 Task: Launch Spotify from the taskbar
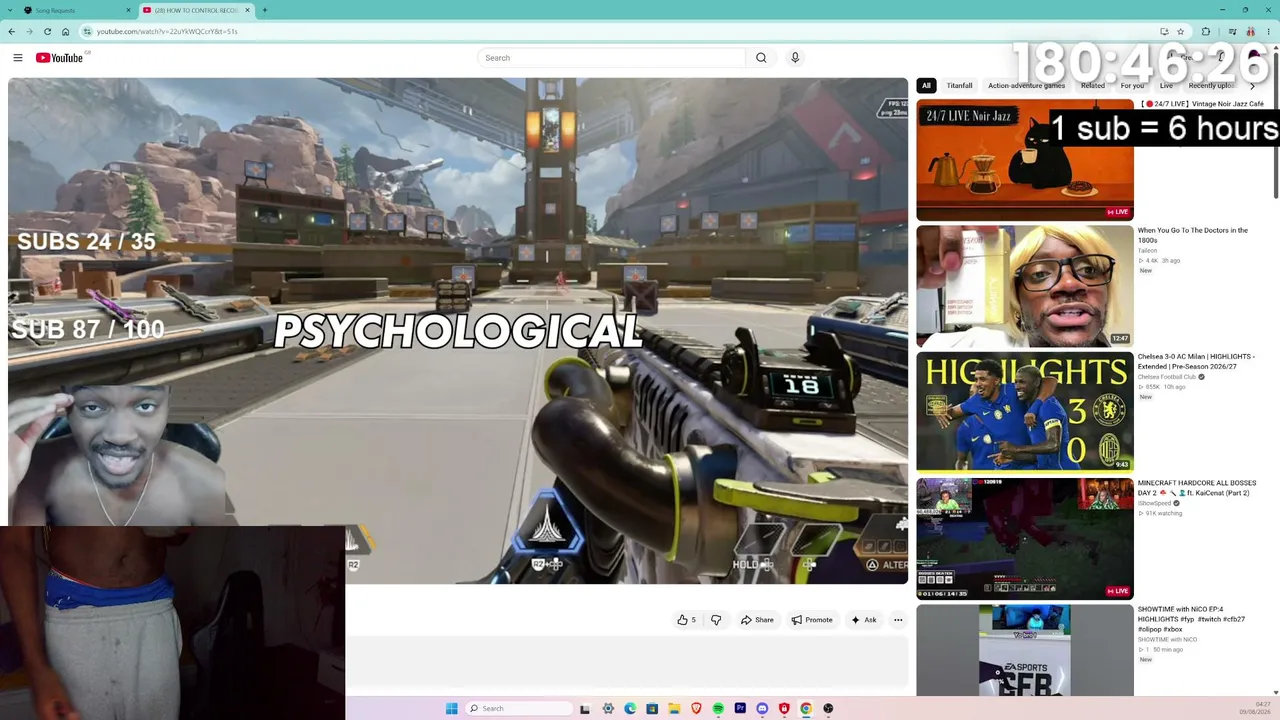718,708
